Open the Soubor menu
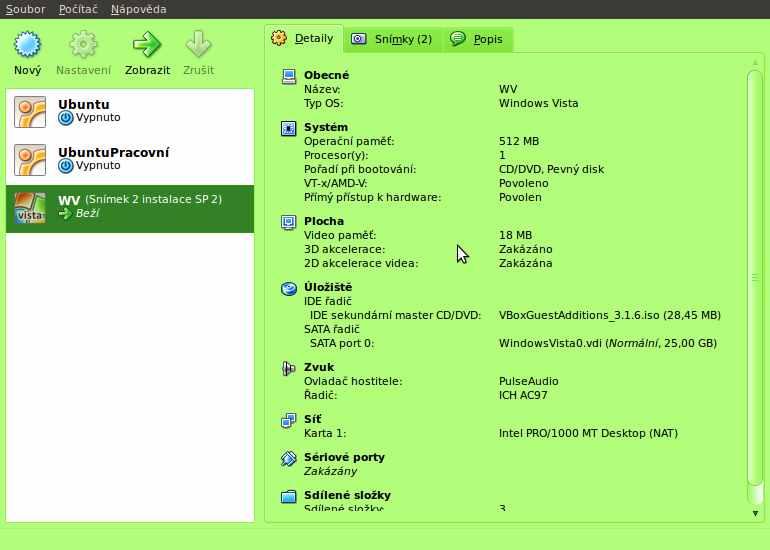Viewport: 770px width, 550px height. [x=26, y=9]
